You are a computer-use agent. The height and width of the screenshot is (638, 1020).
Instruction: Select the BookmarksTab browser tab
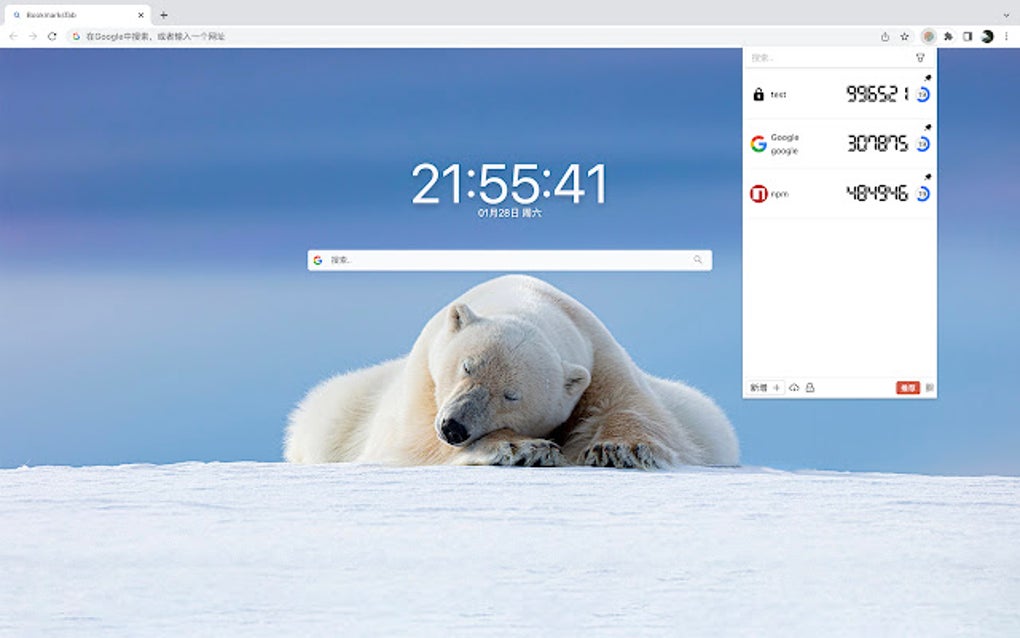(78, 14)
